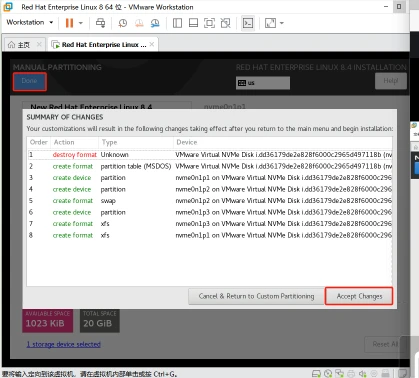Select row 5 'create format' swap
Viewport: 419px width, 378px height.
[x=210, y=201]
